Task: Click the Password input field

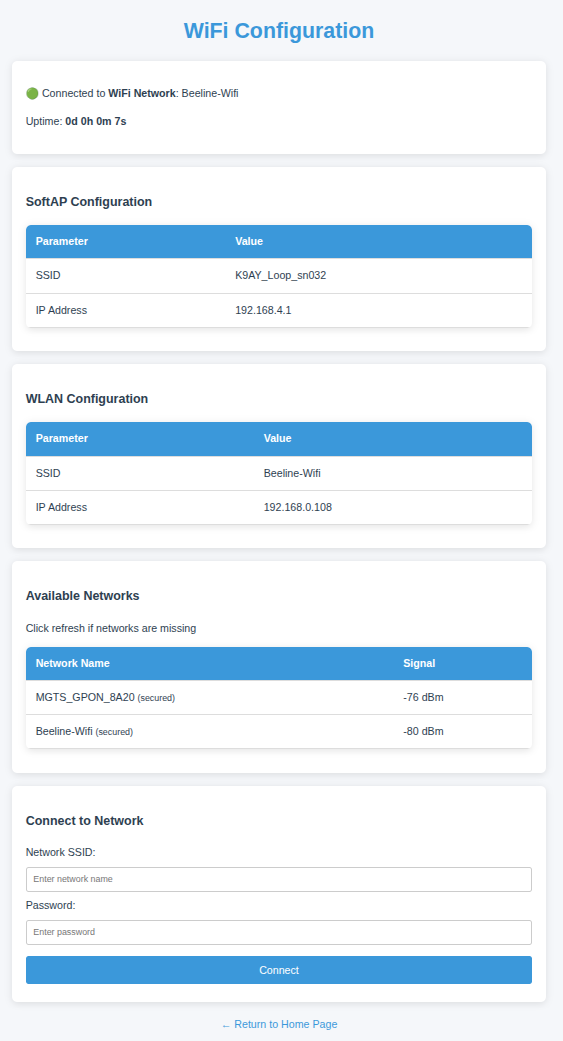Action: pyautogui.click(x=279, y=932)
